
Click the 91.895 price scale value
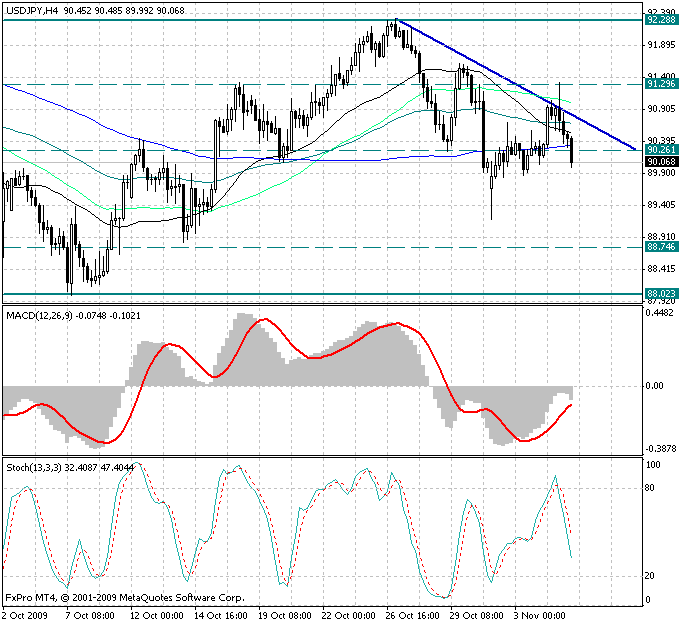[x=661, y=45]
